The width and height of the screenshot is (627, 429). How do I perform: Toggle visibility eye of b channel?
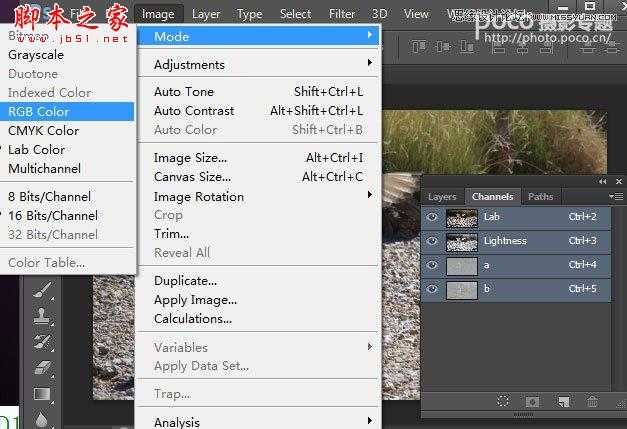[432, 289]
